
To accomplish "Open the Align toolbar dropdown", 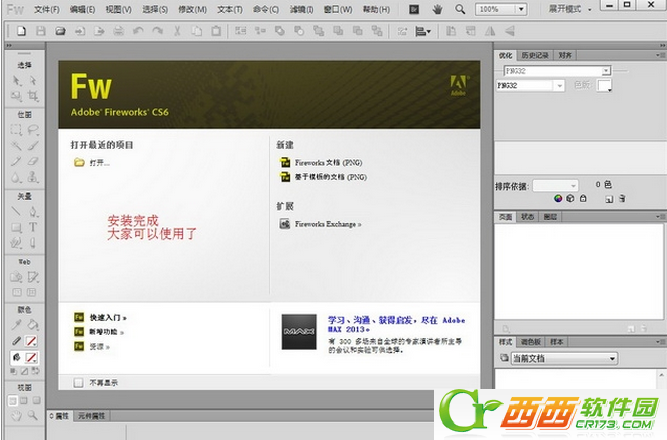I will [x=423, y=31].
